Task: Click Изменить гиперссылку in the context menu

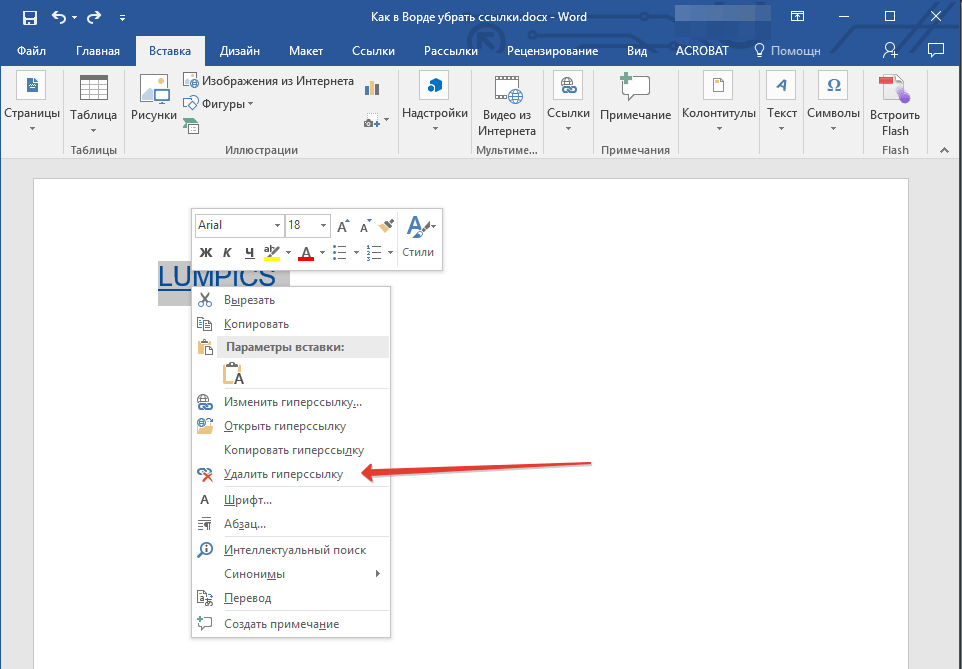Action: pos(292,402)
